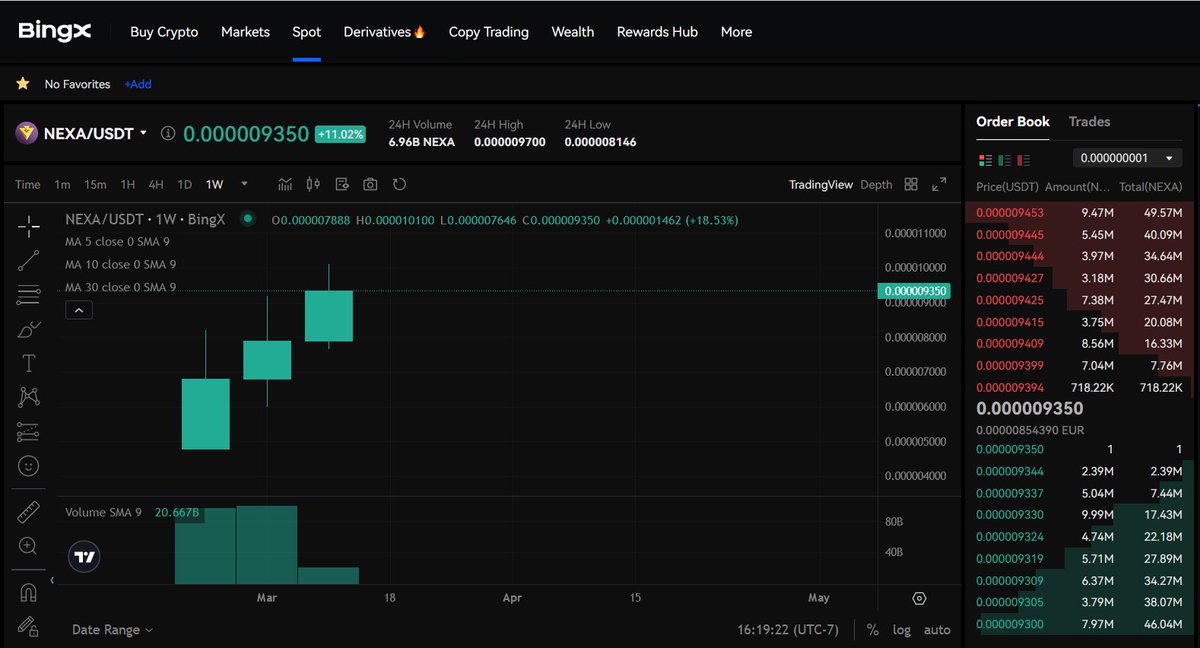This screenshot has width=1200, height=648.
Task: Select the crosshair cursor tool
Action: pos(29,225)
